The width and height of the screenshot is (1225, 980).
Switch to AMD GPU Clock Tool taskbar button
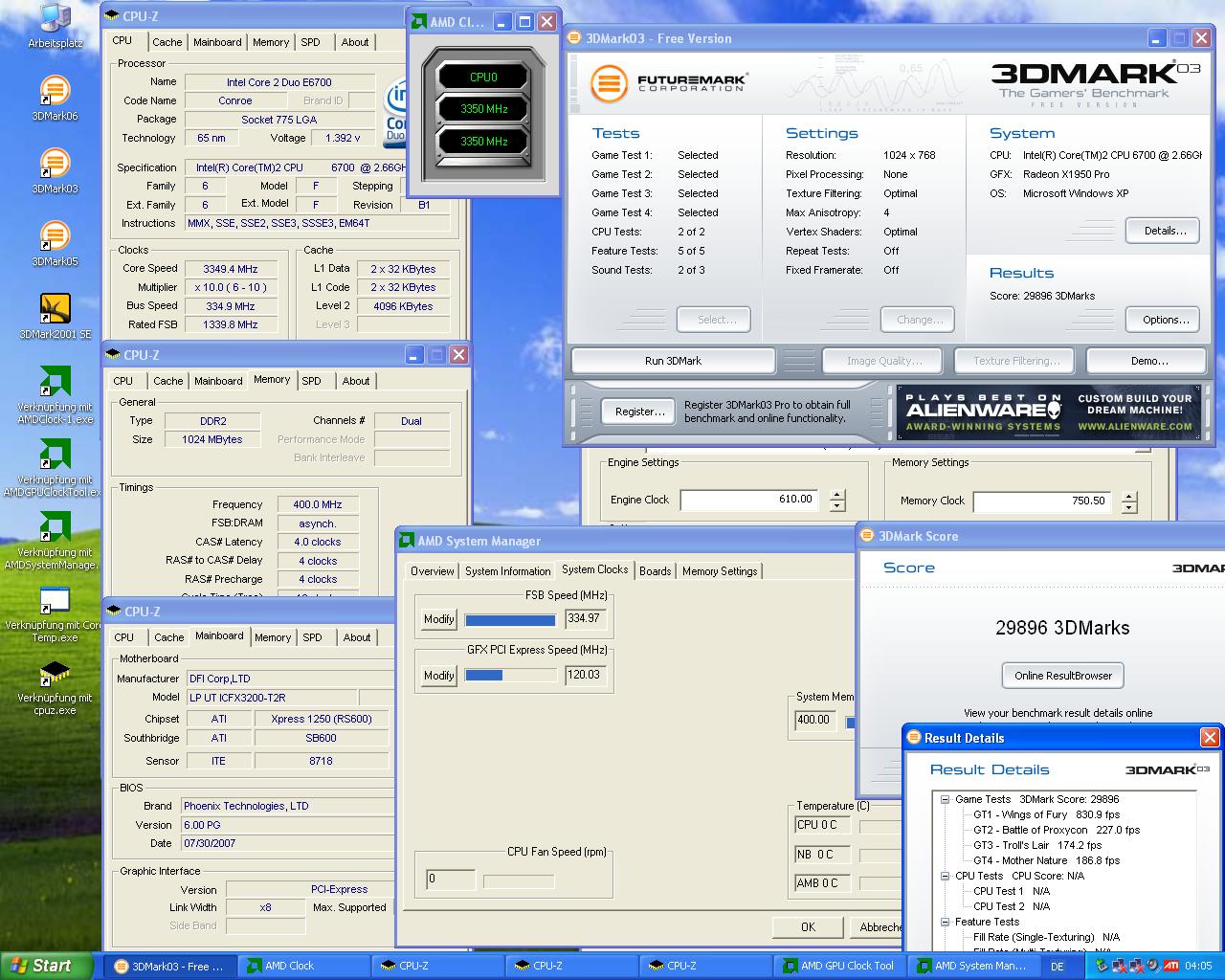838,966
